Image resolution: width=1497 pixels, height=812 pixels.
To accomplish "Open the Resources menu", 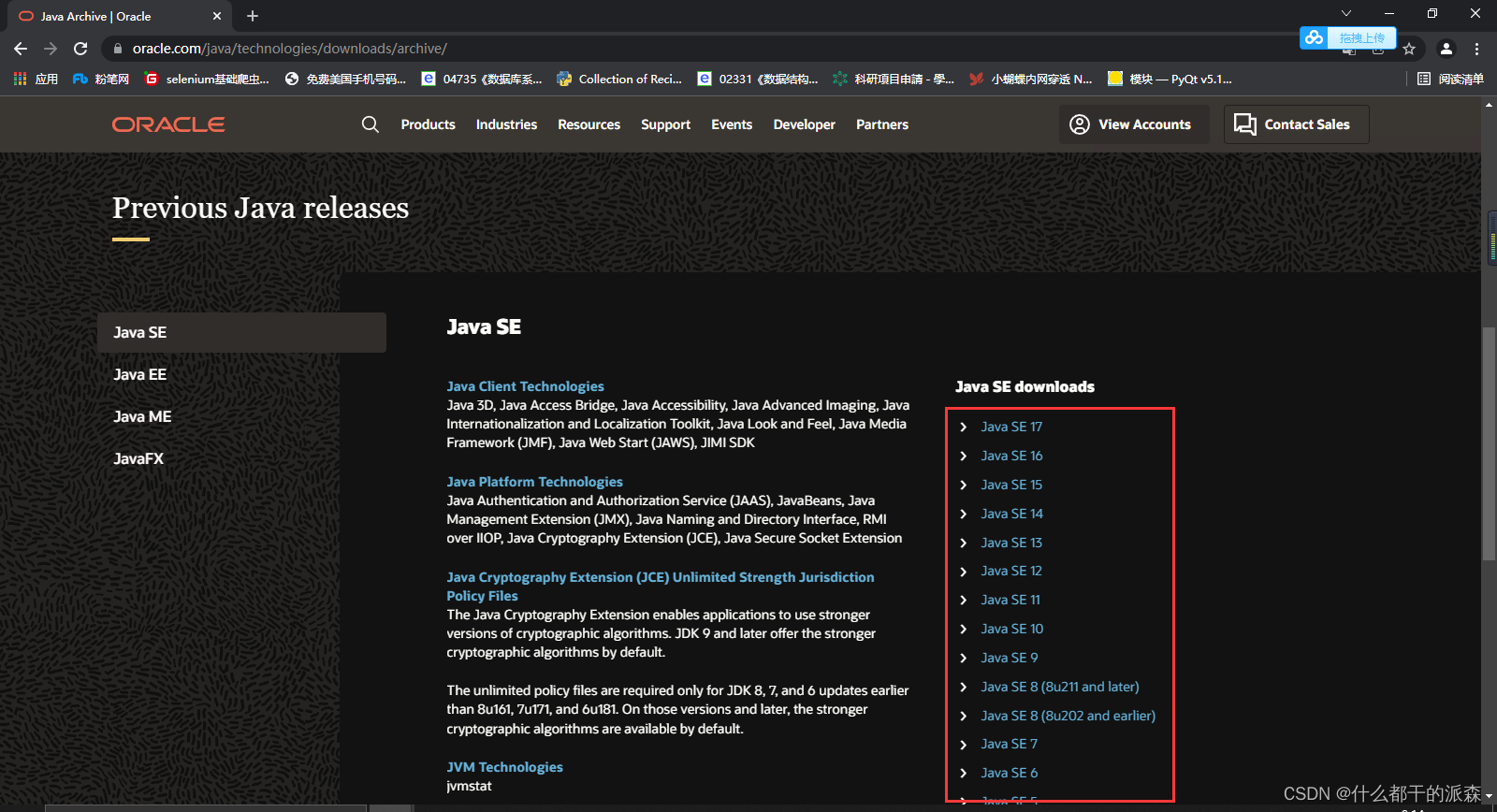I will [x=589, y=124].
